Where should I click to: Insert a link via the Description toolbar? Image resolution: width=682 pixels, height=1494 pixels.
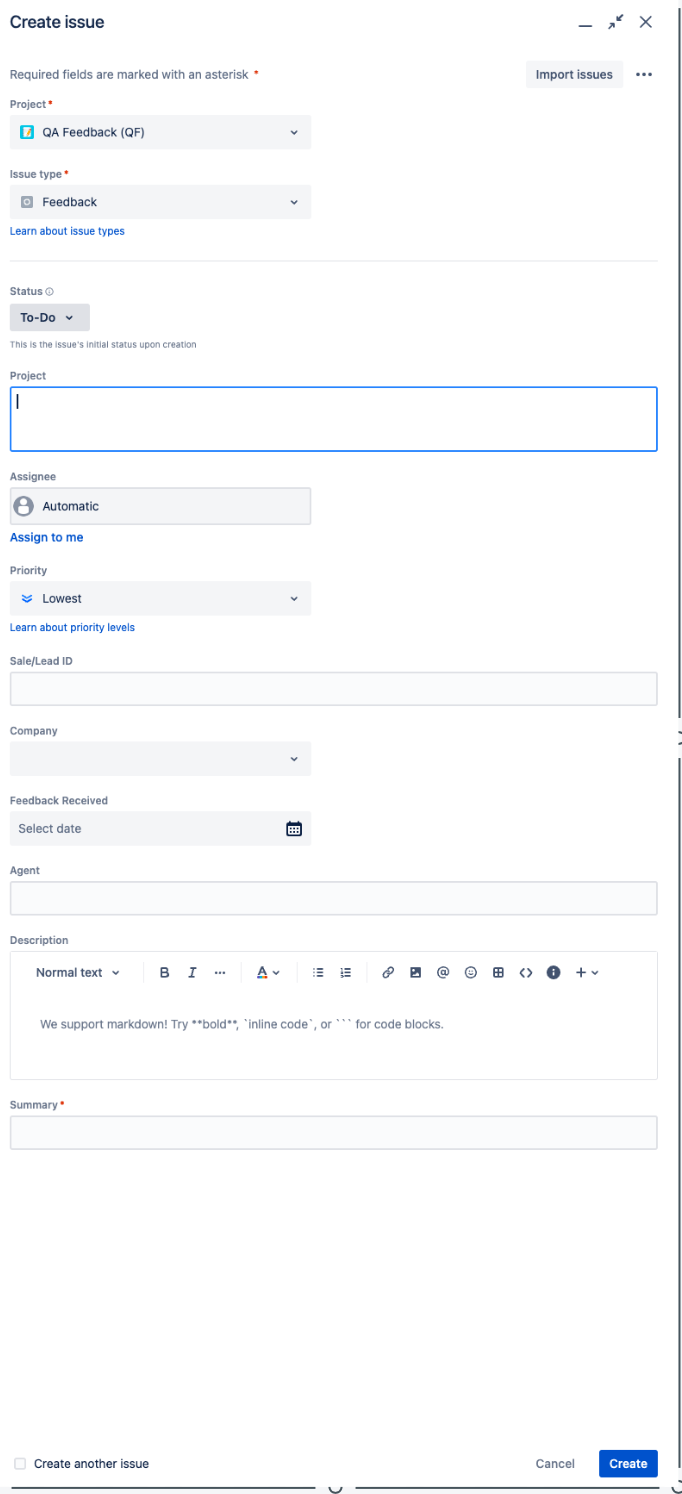pos(388,972)
